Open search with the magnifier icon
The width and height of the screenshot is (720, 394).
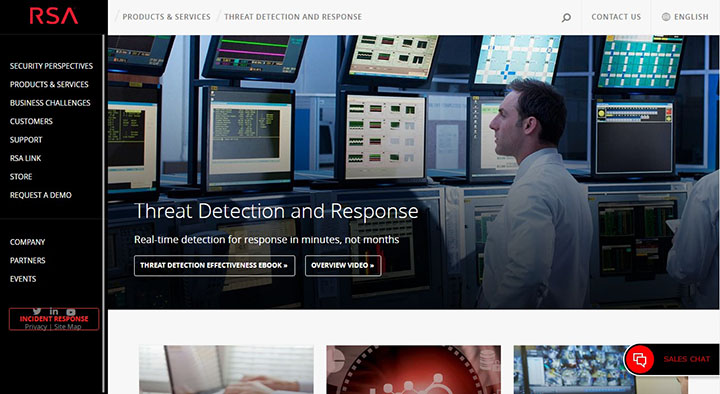point(566,17)
